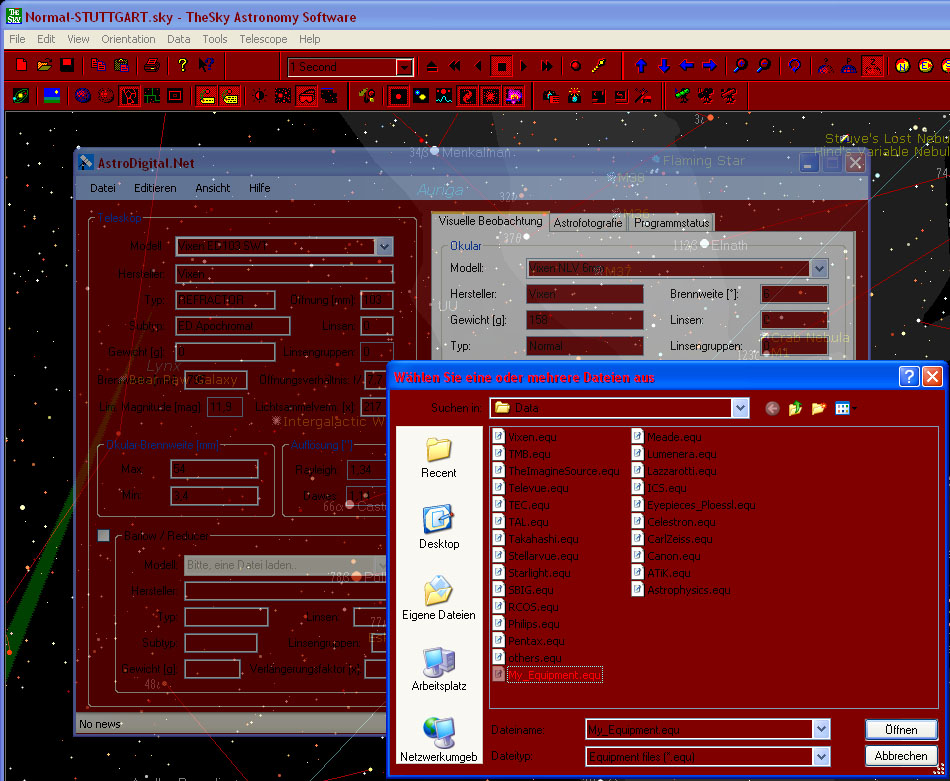The image size is (950, 781).
Task: Select the file Takahashi.equ
Action: [536, 539]
